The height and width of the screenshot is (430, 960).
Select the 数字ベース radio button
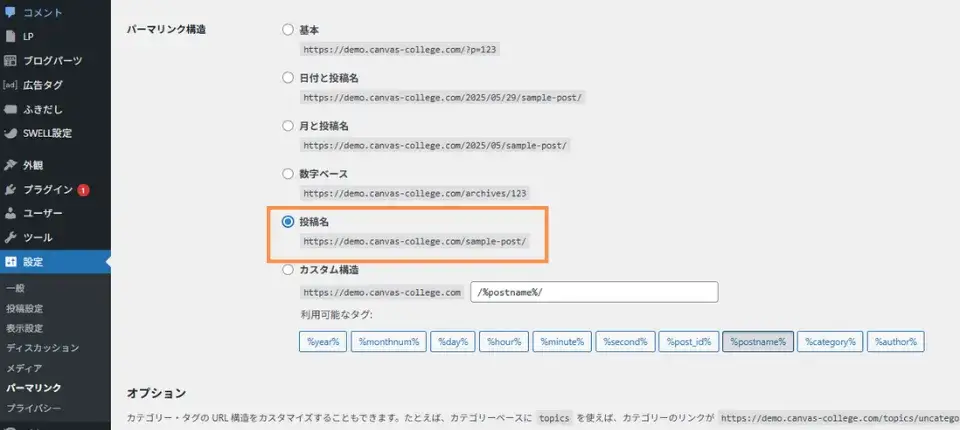click(x=288, y=174)
